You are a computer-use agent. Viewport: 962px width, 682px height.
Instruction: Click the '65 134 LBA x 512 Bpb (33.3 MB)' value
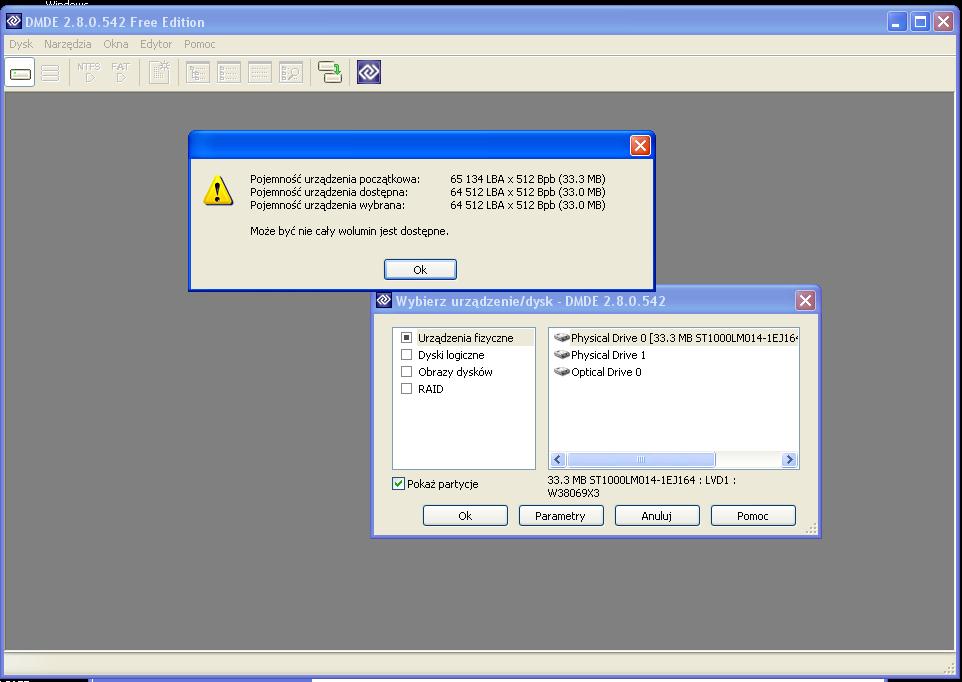528,179
